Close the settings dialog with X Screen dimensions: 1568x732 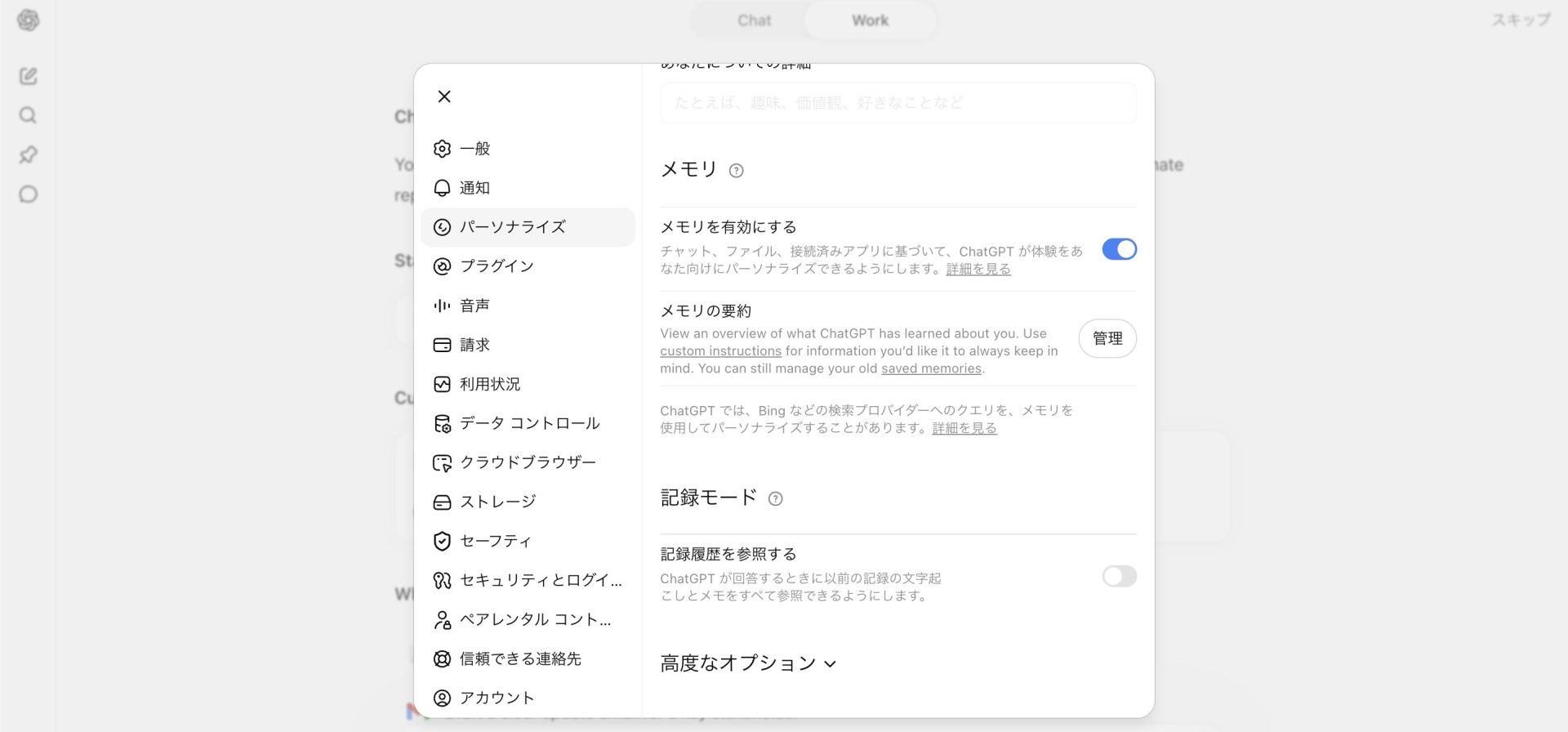(x=444, y=96)
